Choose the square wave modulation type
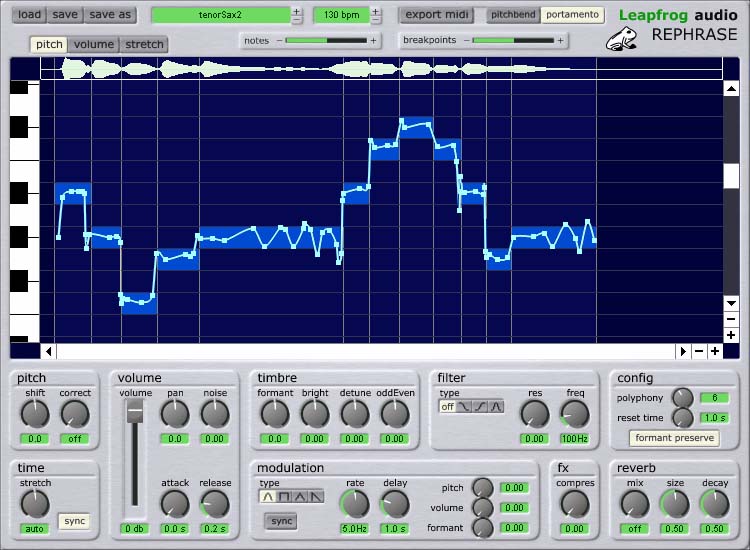The image size is (750, 550). click(x=284, y=496)
